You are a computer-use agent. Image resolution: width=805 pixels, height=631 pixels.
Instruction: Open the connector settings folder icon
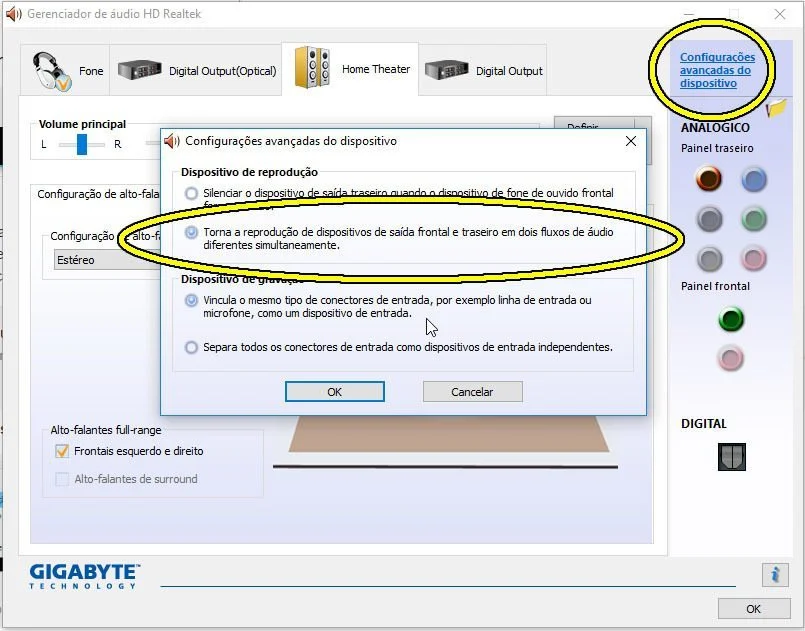coord(776,108)
